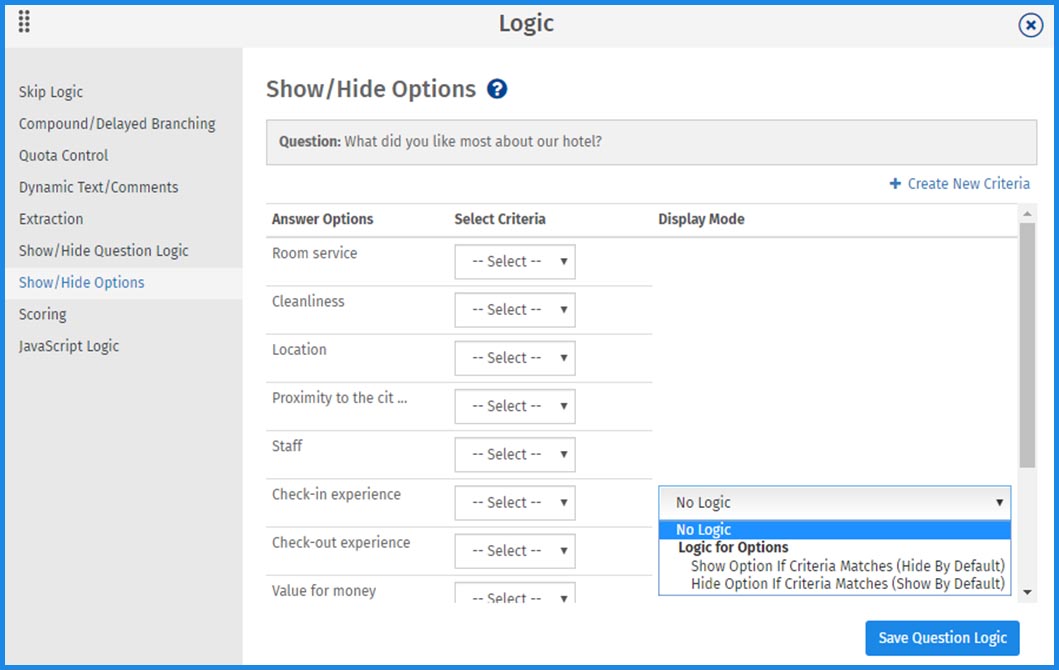Switch to Quota Control
This screenshot has height=670, width=1059.
tap(63, 156)
